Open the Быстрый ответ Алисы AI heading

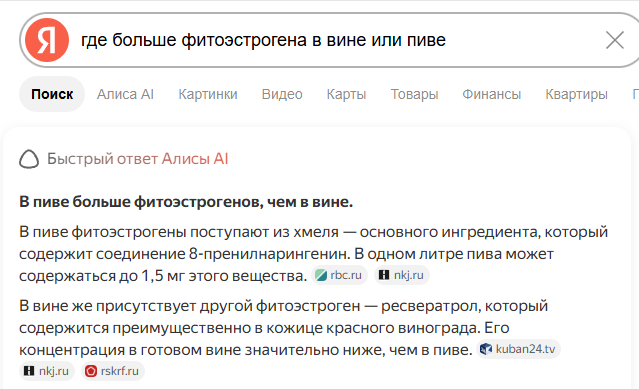[137, 158]
